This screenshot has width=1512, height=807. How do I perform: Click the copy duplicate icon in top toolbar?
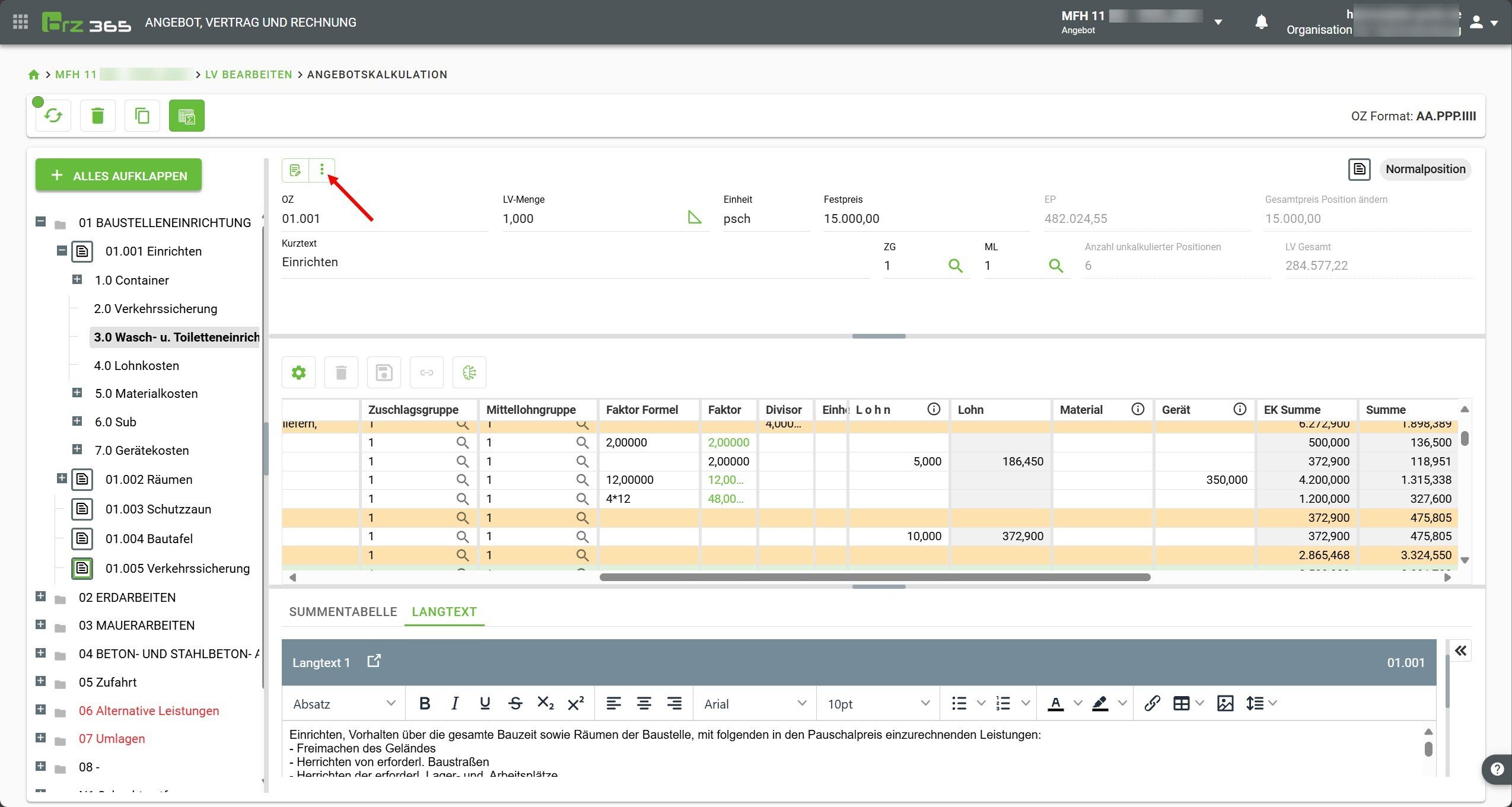[x=142, y=116]
